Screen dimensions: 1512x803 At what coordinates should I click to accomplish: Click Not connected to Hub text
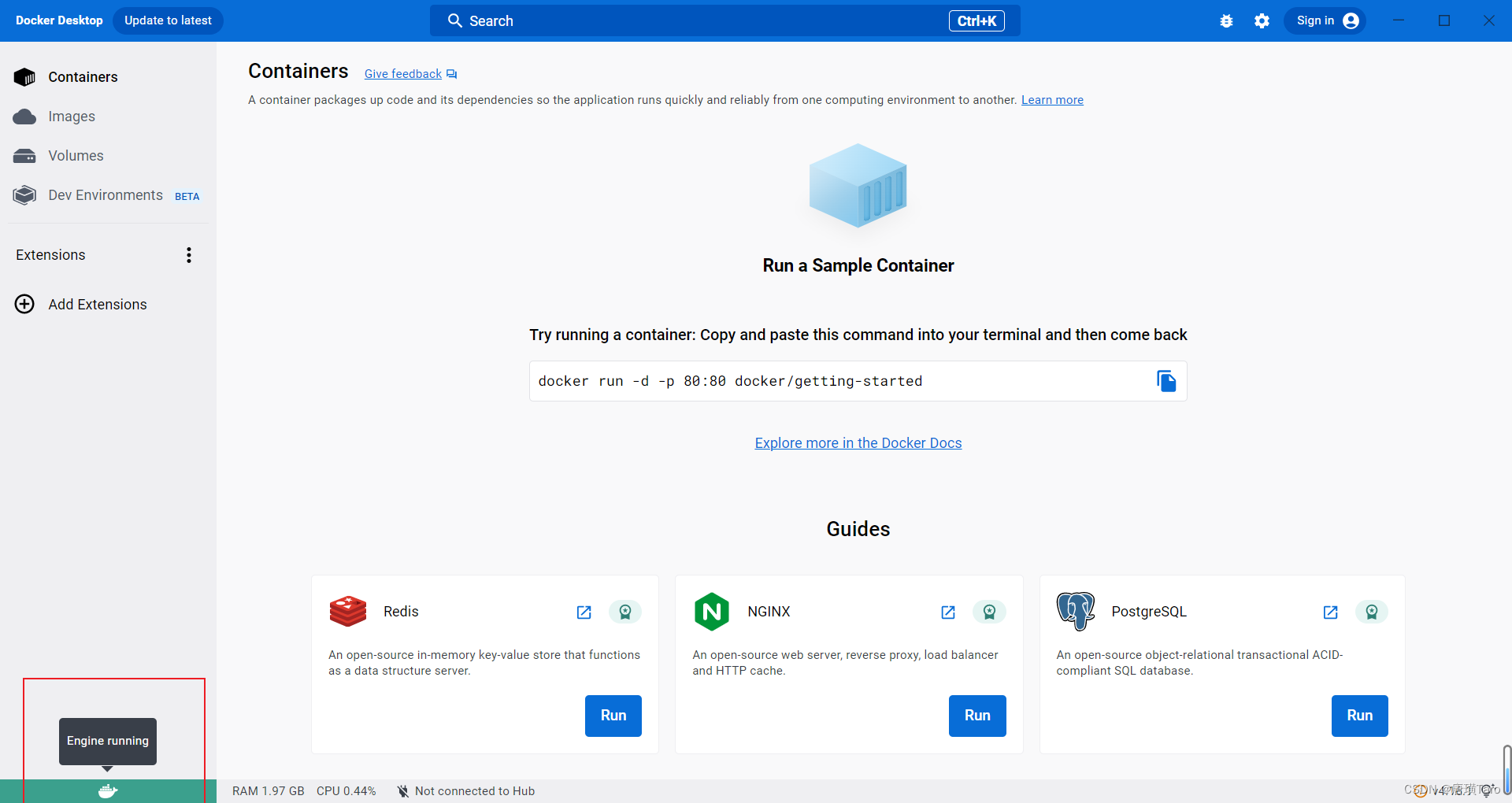475,791
